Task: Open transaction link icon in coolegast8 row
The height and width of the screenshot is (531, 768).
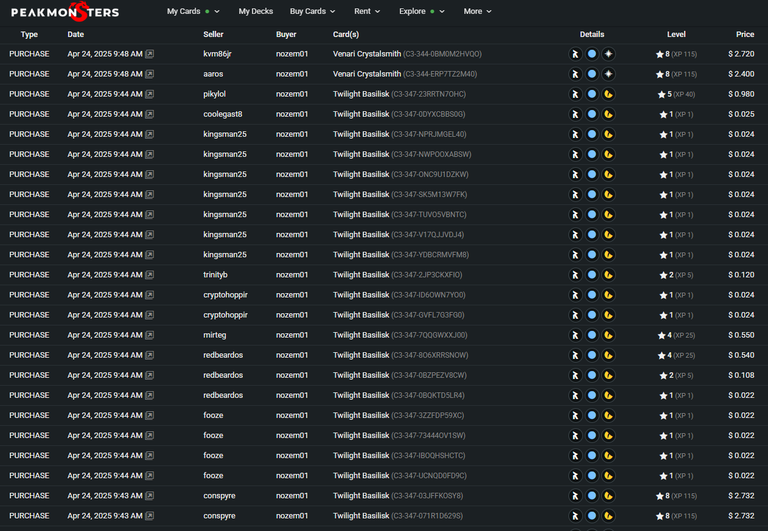Action: [x=150, y=114]
